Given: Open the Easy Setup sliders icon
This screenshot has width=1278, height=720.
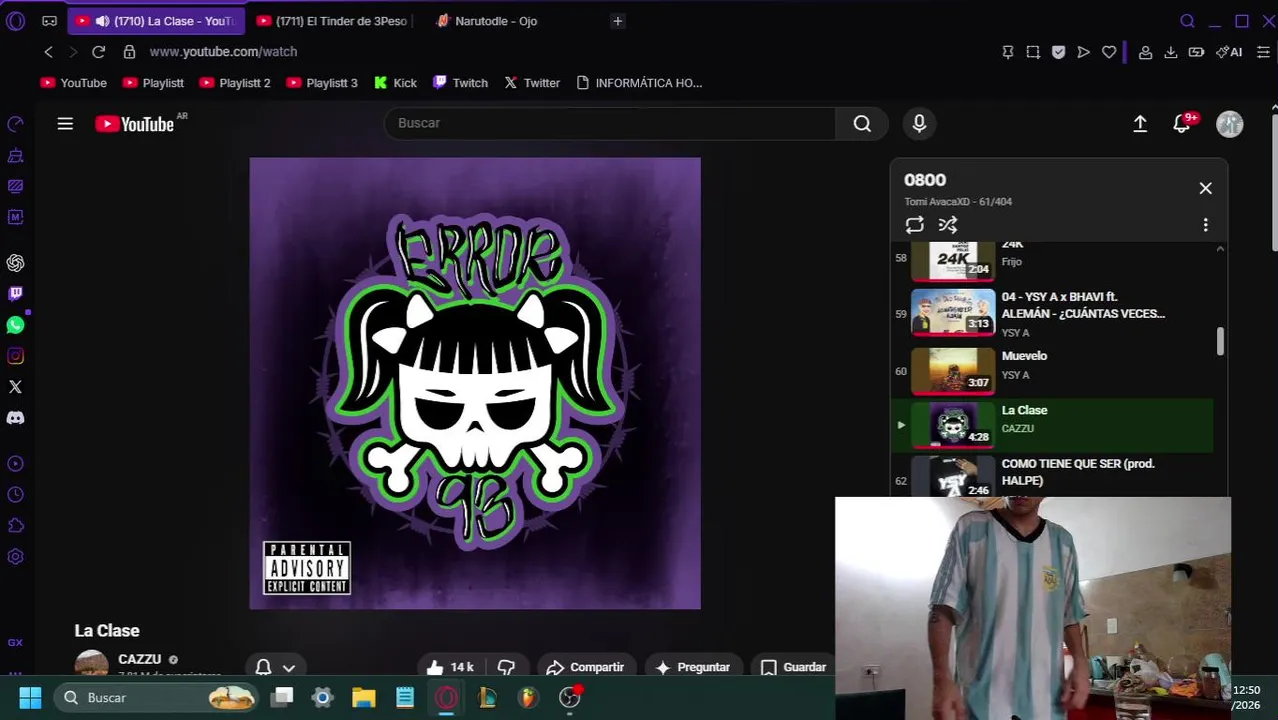Looking at the screenshot, I should [x=1263, y=52].
